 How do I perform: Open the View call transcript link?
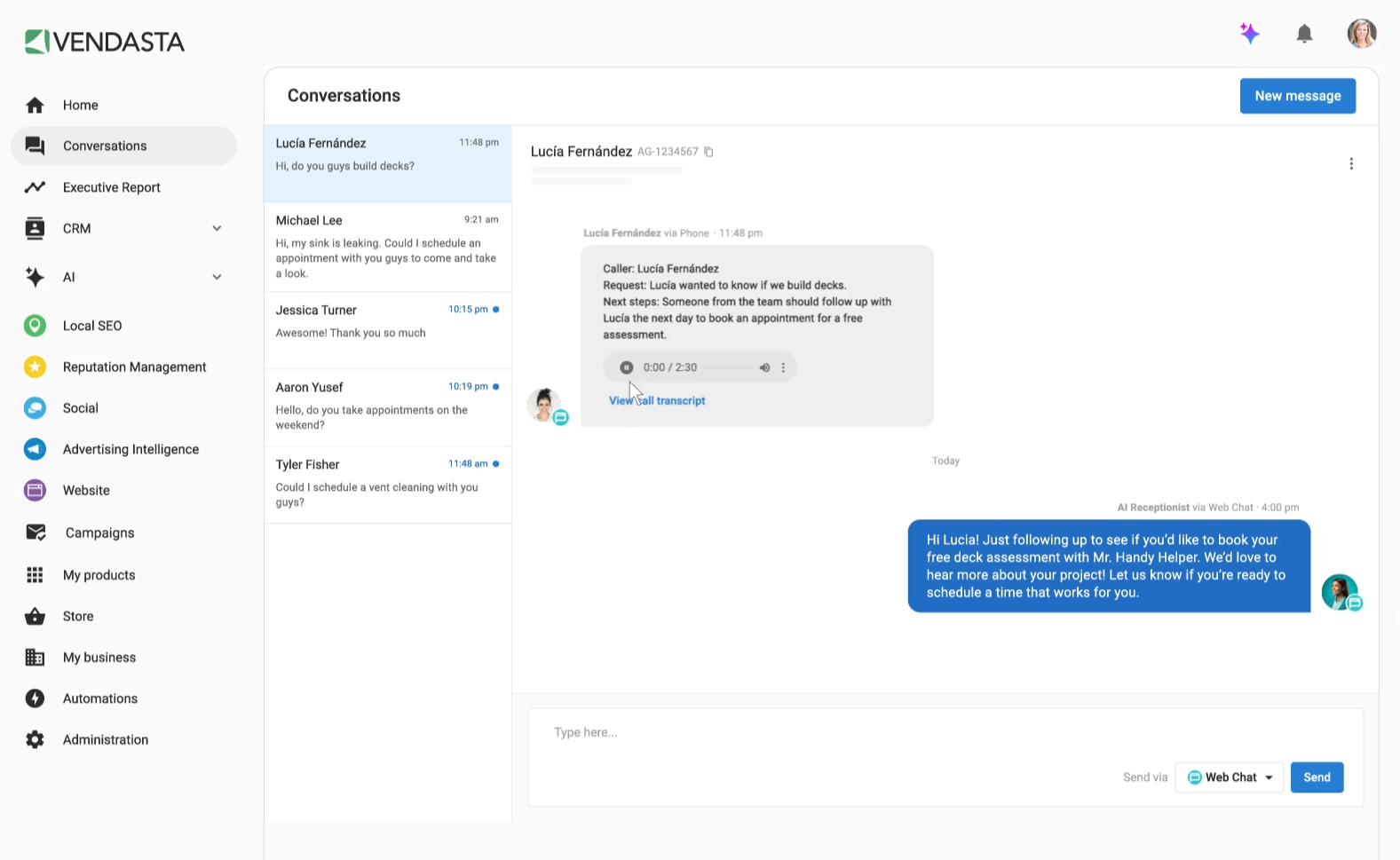(x=657, y=401)
